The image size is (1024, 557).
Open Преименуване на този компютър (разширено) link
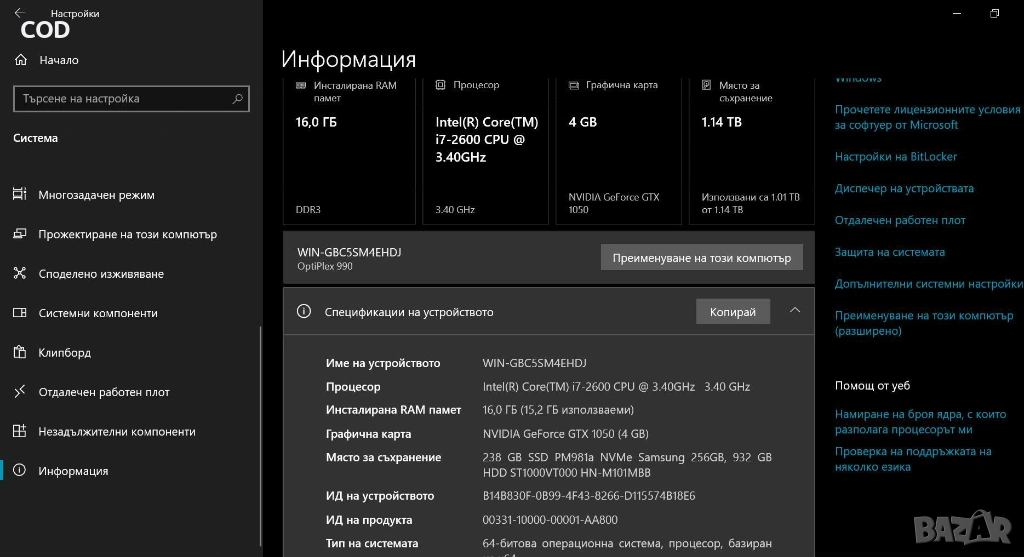[924, 323]
